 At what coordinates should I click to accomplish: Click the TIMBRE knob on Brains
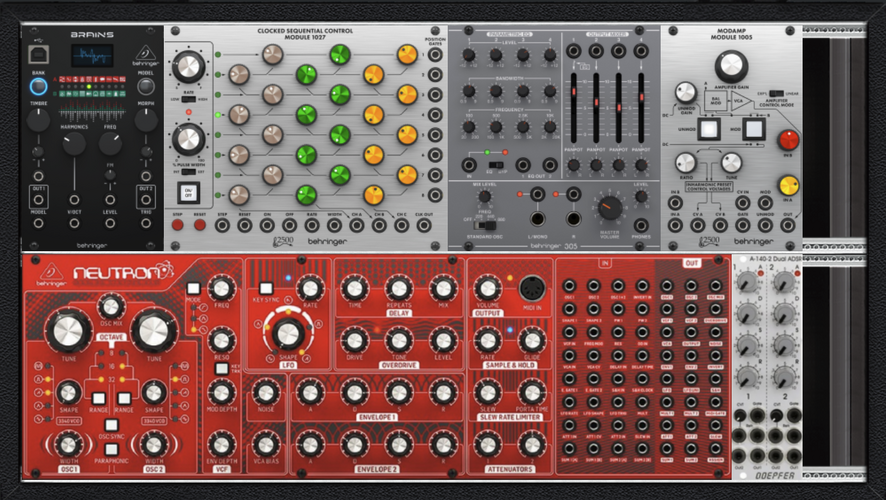pos(38,120)
